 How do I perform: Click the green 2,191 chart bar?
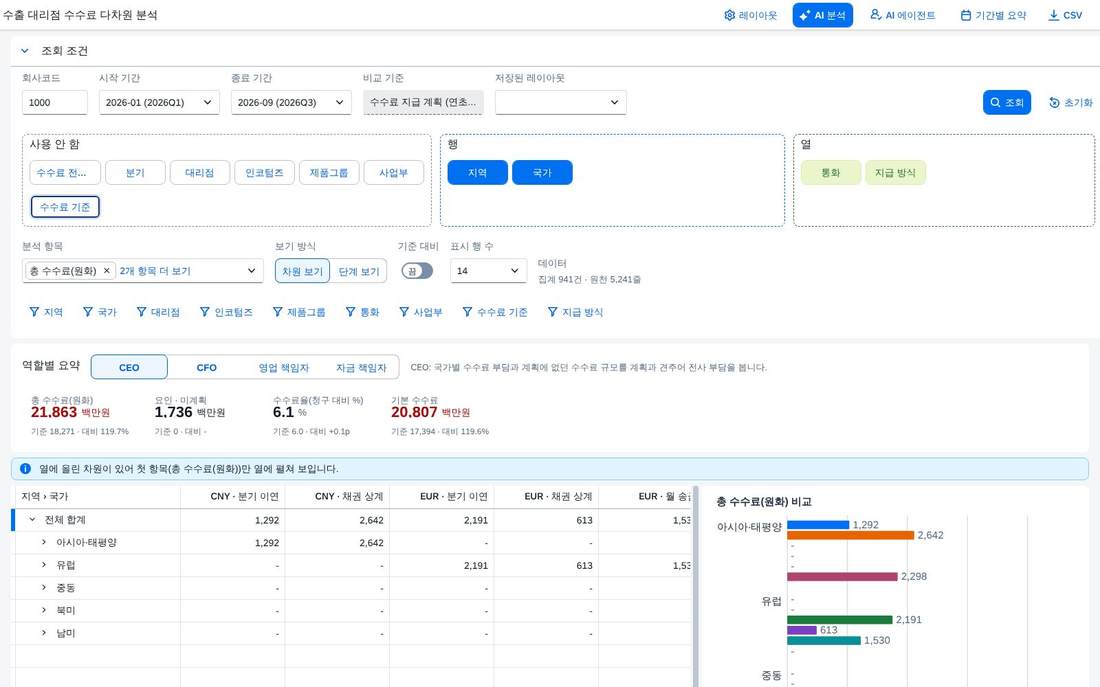[840, 620]
